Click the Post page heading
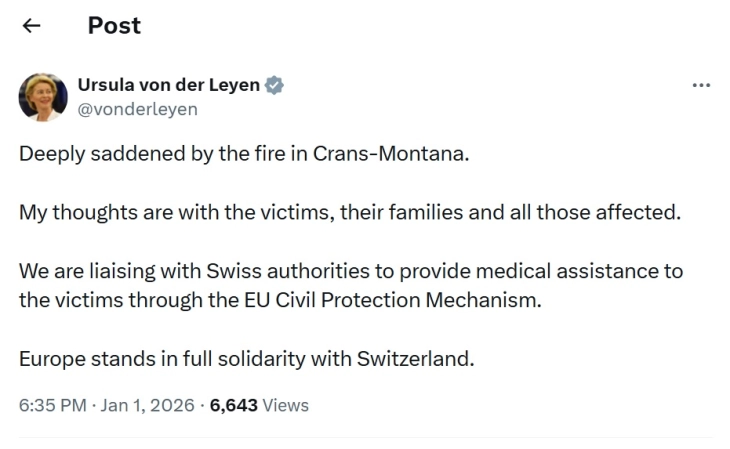Screen dimensions: 730x449 coord(114,26)
